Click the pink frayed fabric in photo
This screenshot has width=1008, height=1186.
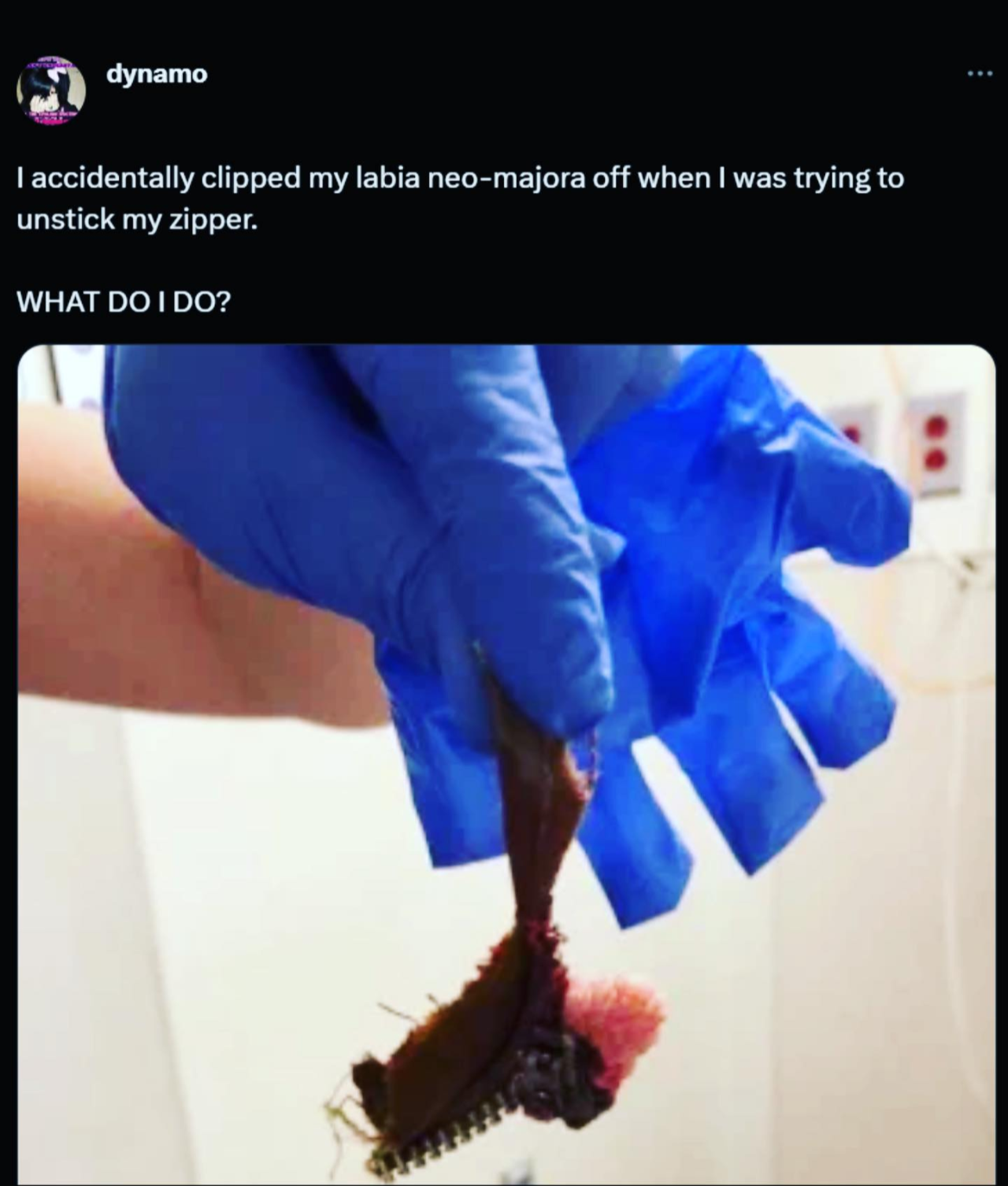tap(618, 1016)
